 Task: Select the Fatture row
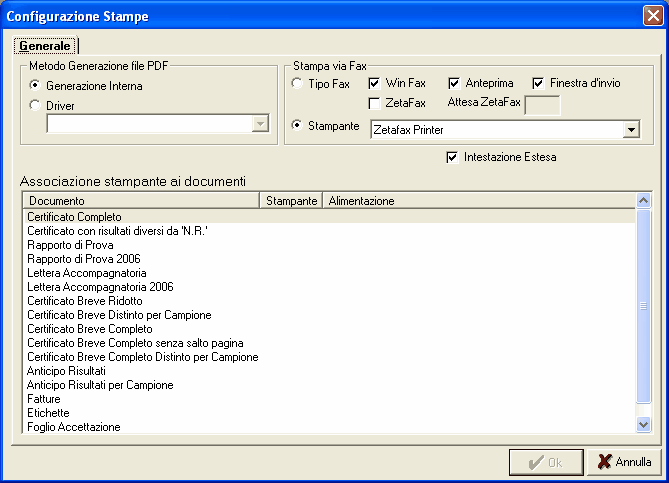tap(330, 399)
